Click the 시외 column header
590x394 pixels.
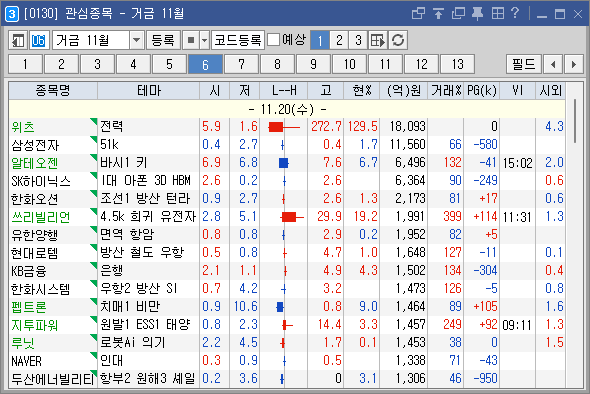(x=550, y=91)
